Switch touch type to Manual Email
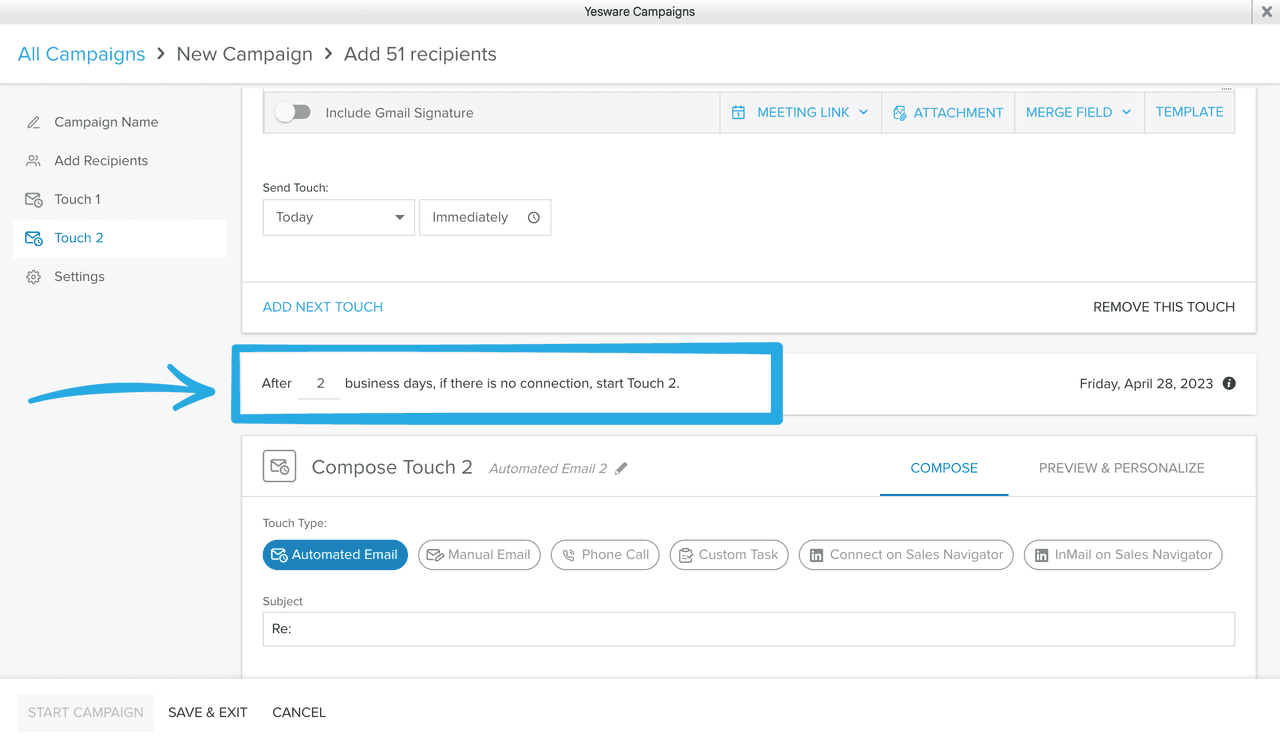Viewport: 1280px width, 746px height. coord(479,555)
